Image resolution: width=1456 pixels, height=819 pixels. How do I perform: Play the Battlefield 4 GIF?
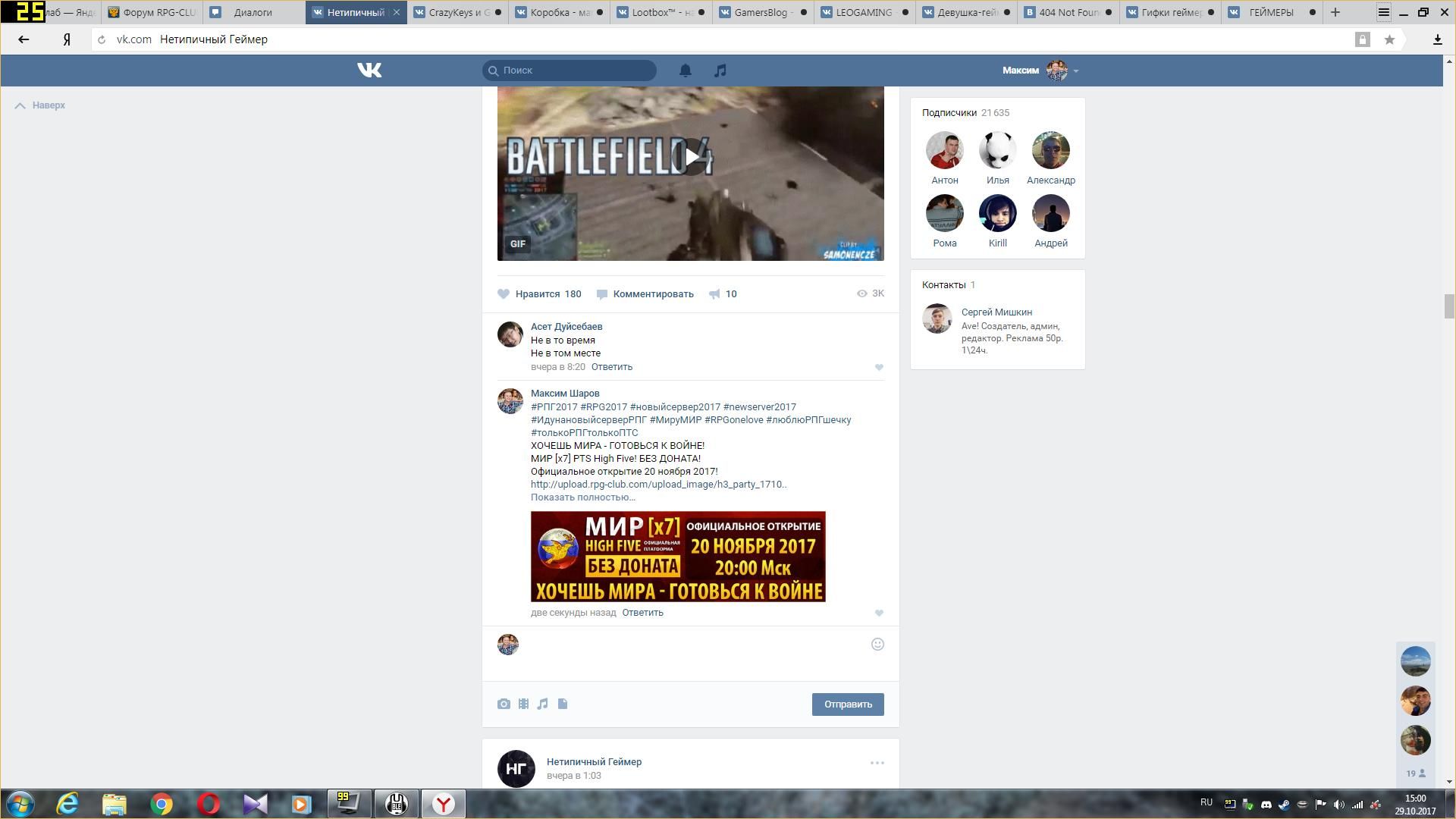click(x=690, y=157)
